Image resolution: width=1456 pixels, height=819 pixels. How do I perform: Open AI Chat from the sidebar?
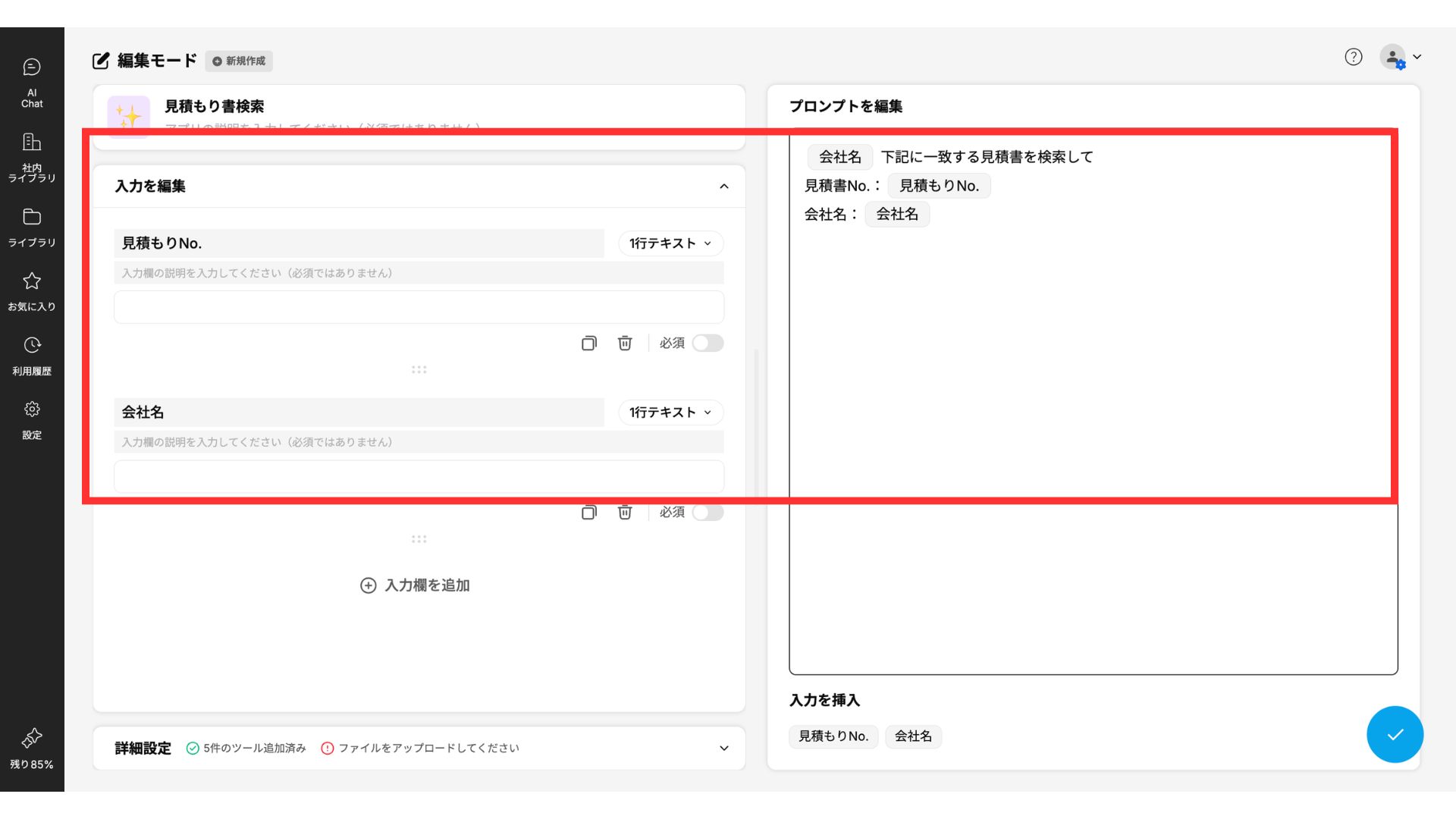tap(32, 82)
